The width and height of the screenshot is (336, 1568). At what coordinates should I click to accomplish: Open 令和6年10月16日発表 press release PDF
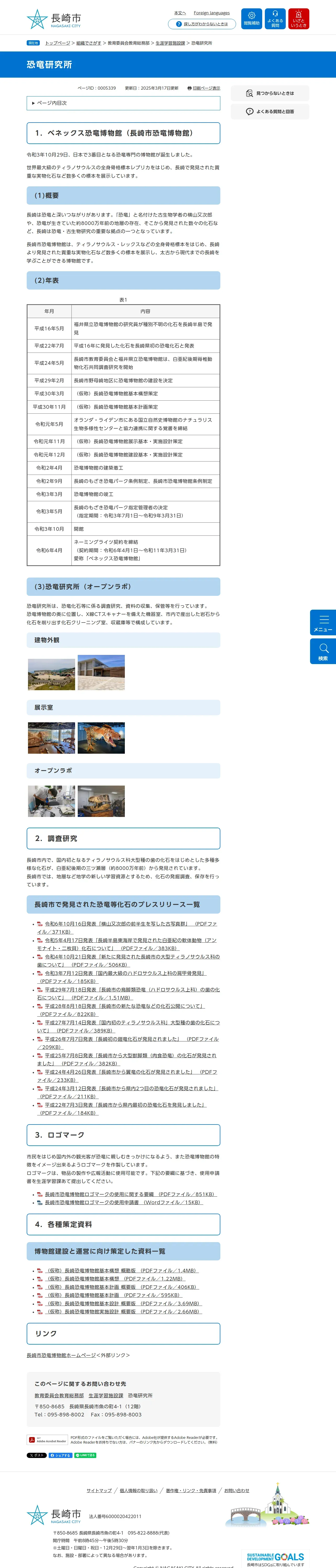127,928
